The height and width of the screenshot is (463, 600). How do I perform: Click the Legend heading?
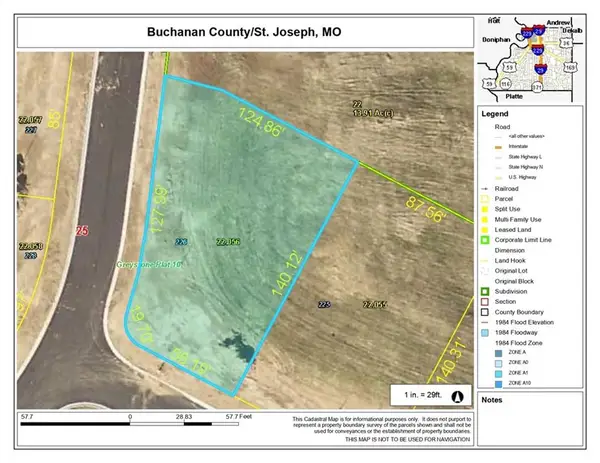click(x=495, y=114)
